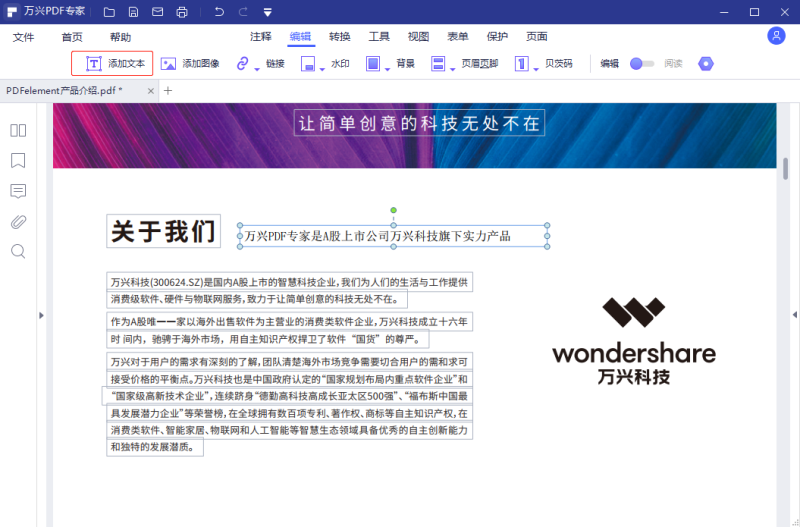800x527 pixels.
Task: Click the 关于我们 heading text box
Action: tap(163, 231)
